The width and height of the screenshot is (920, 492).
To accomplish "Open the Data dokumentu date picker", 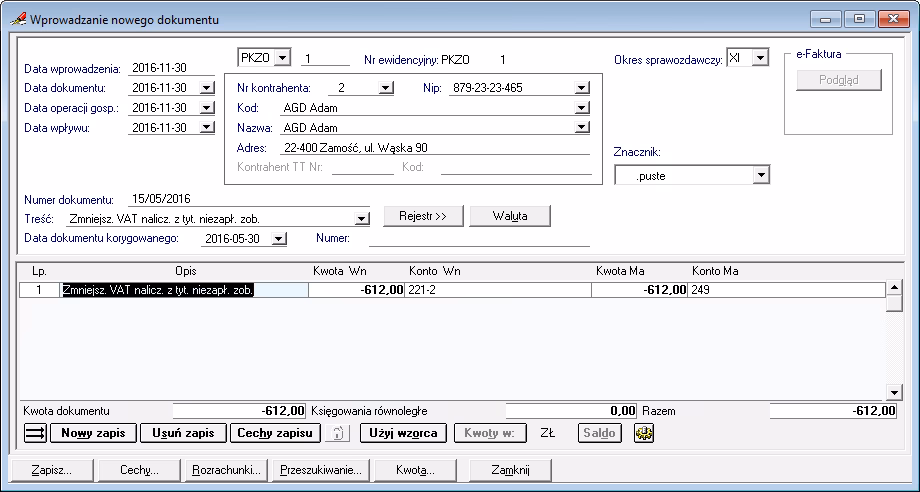I will pos(207,88).
